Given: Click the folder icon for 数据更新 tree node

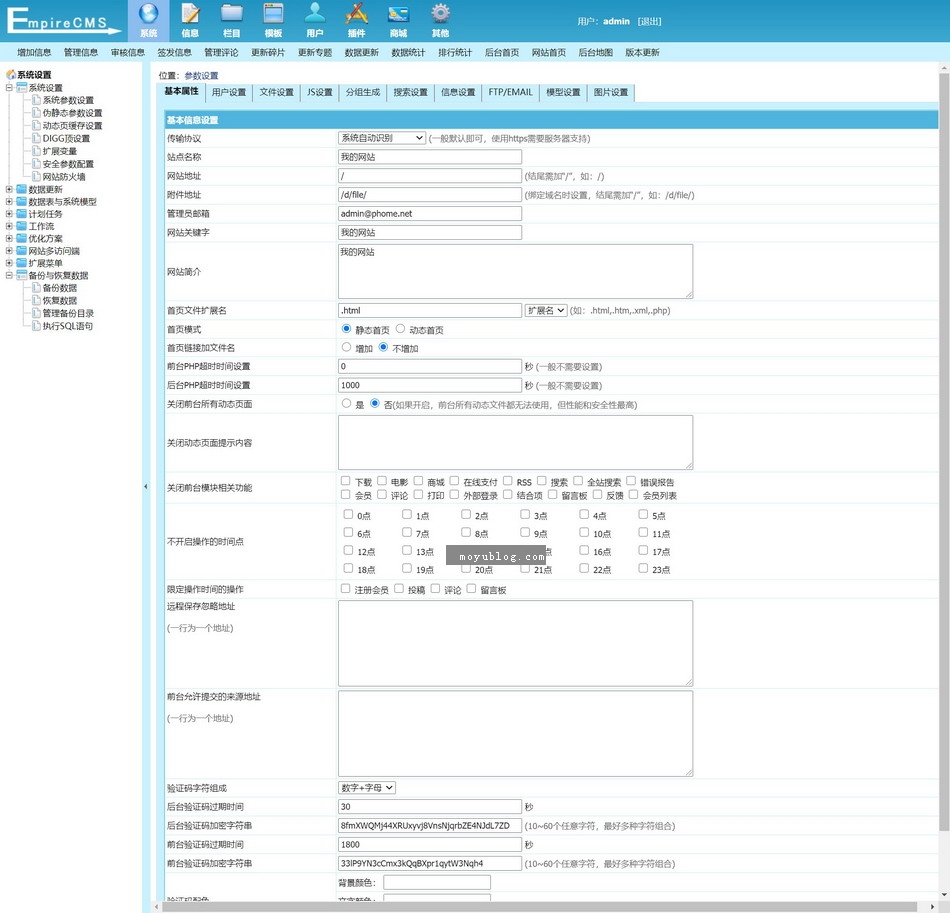Looking at the screenshot, I should (x=22, y=189).
